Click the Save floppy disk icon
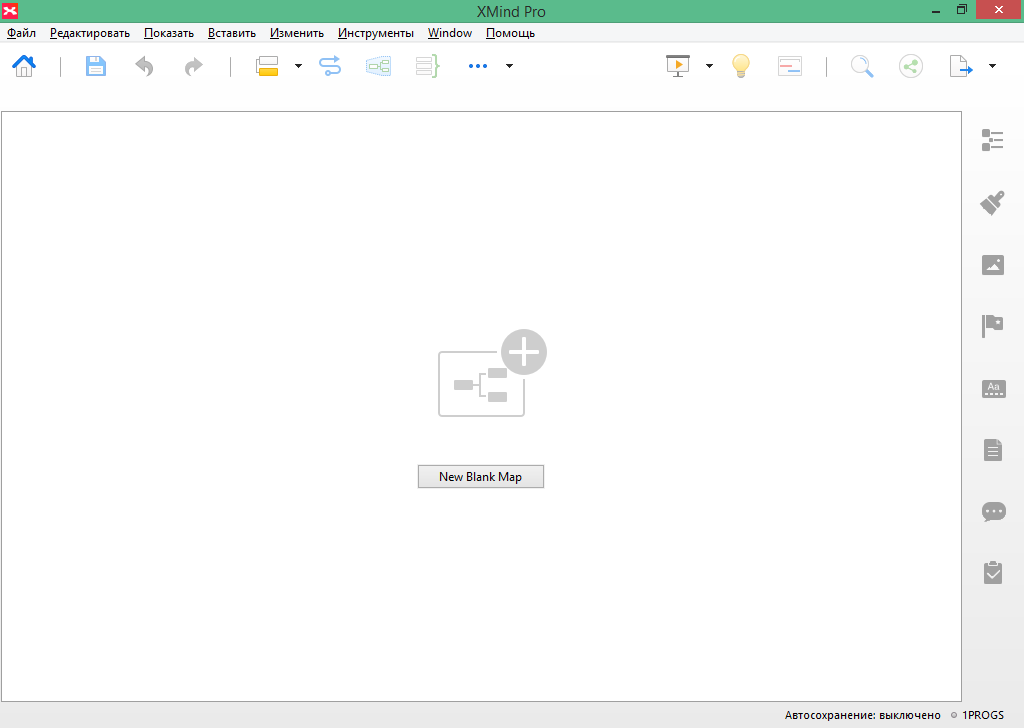Image resolution: width=1024 pixels, height=728 pixels. pyautogui.click(x=96, y=66)
